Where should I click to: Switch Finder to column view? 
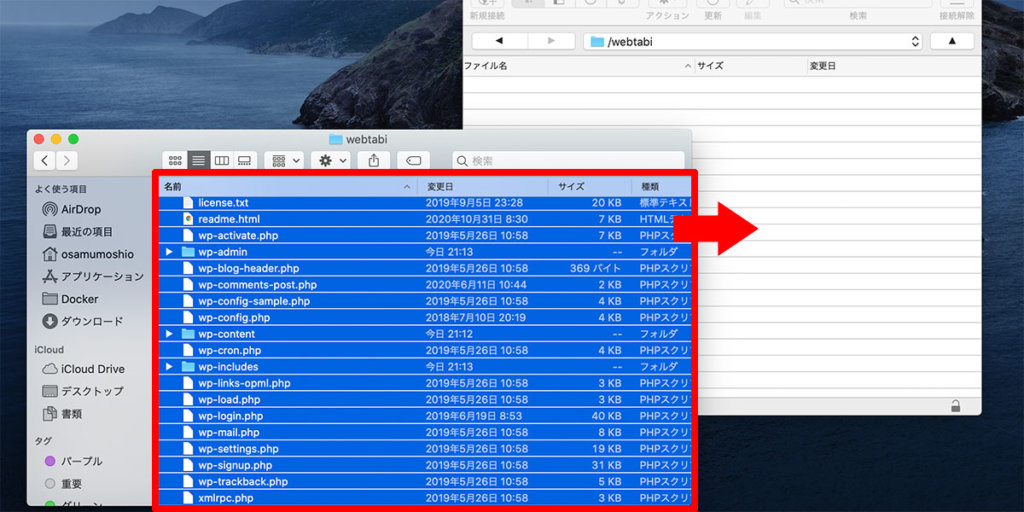pyautogui.click(x=222, y=160)
